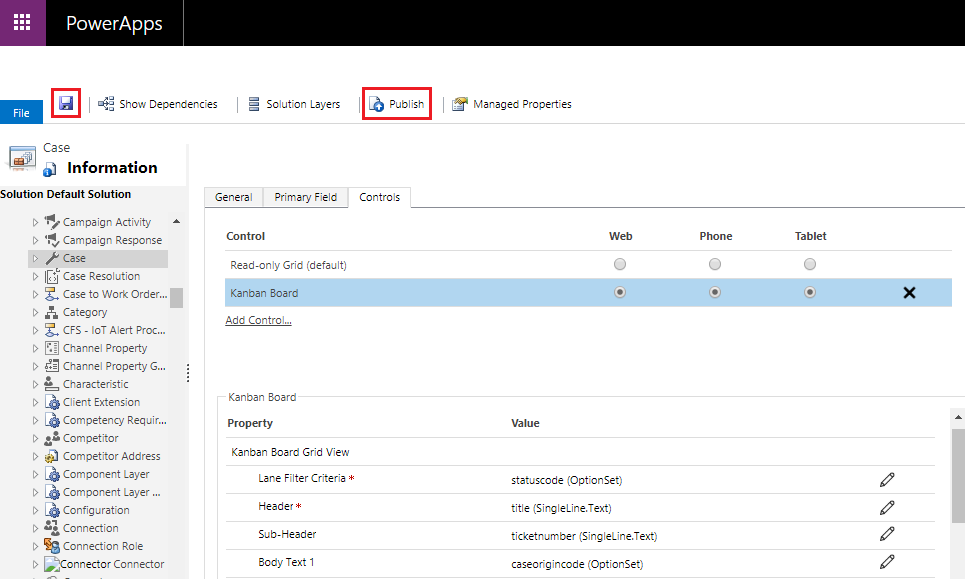This screenshot has width=965, height=579.
Task: Click the Add Control... link
Action: point(258,320)
